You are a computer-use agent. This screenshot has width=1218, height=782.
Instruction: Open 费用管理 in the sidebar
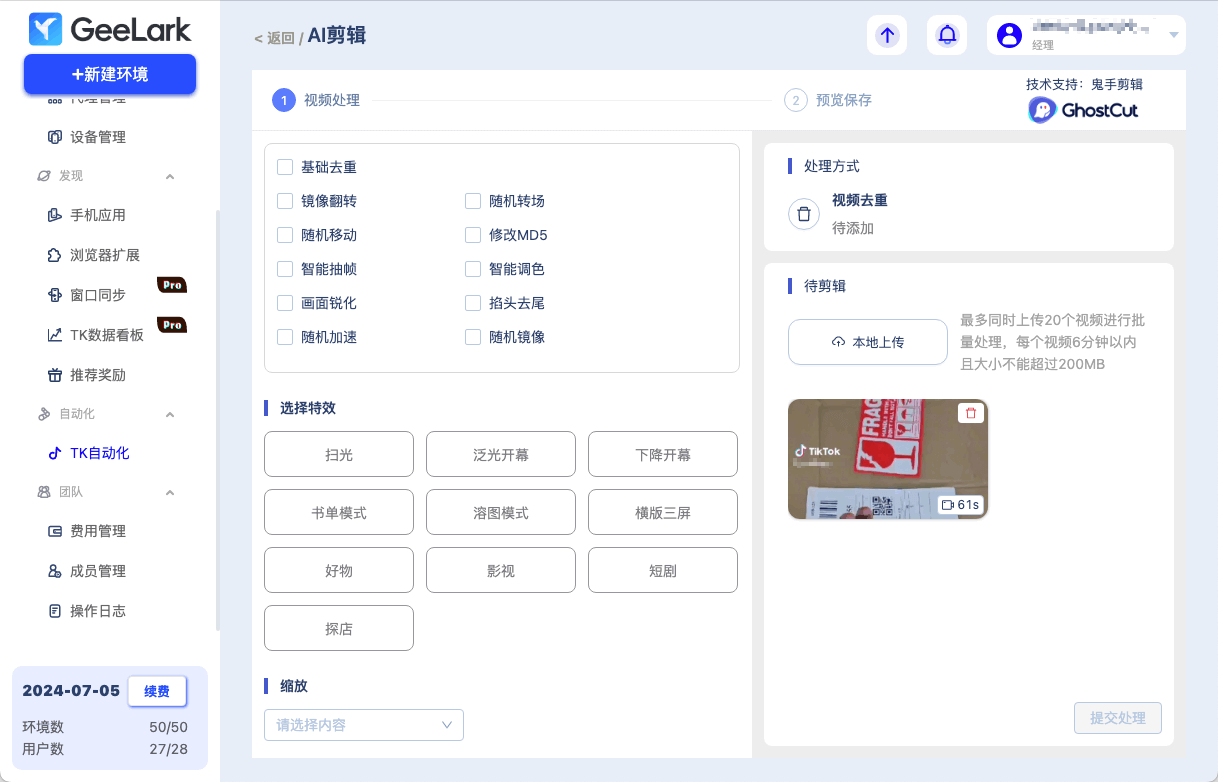pos(97,531)
